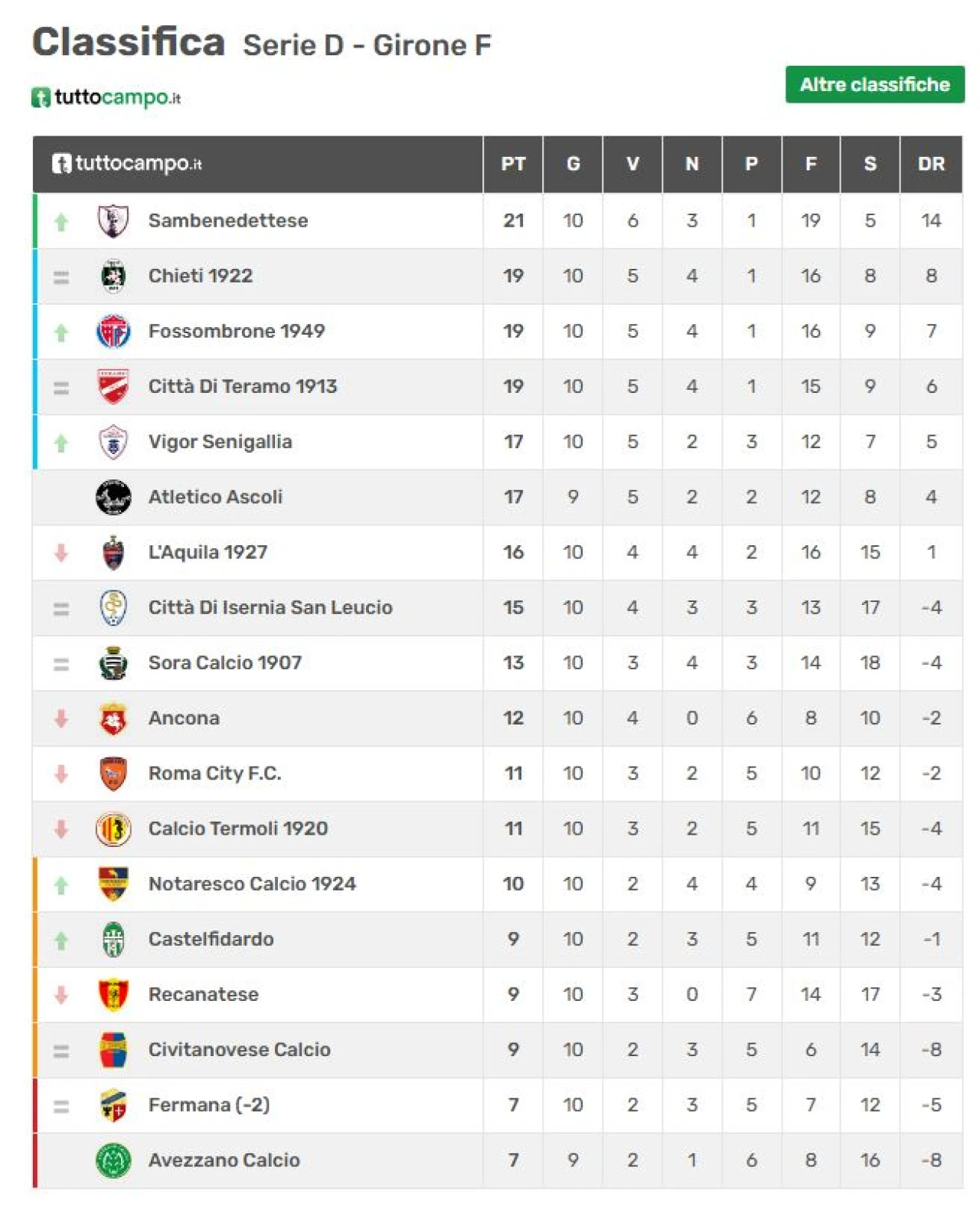The image size is (980, 1210).
Task: Open the Recanatese team logo
Action: 113,995
